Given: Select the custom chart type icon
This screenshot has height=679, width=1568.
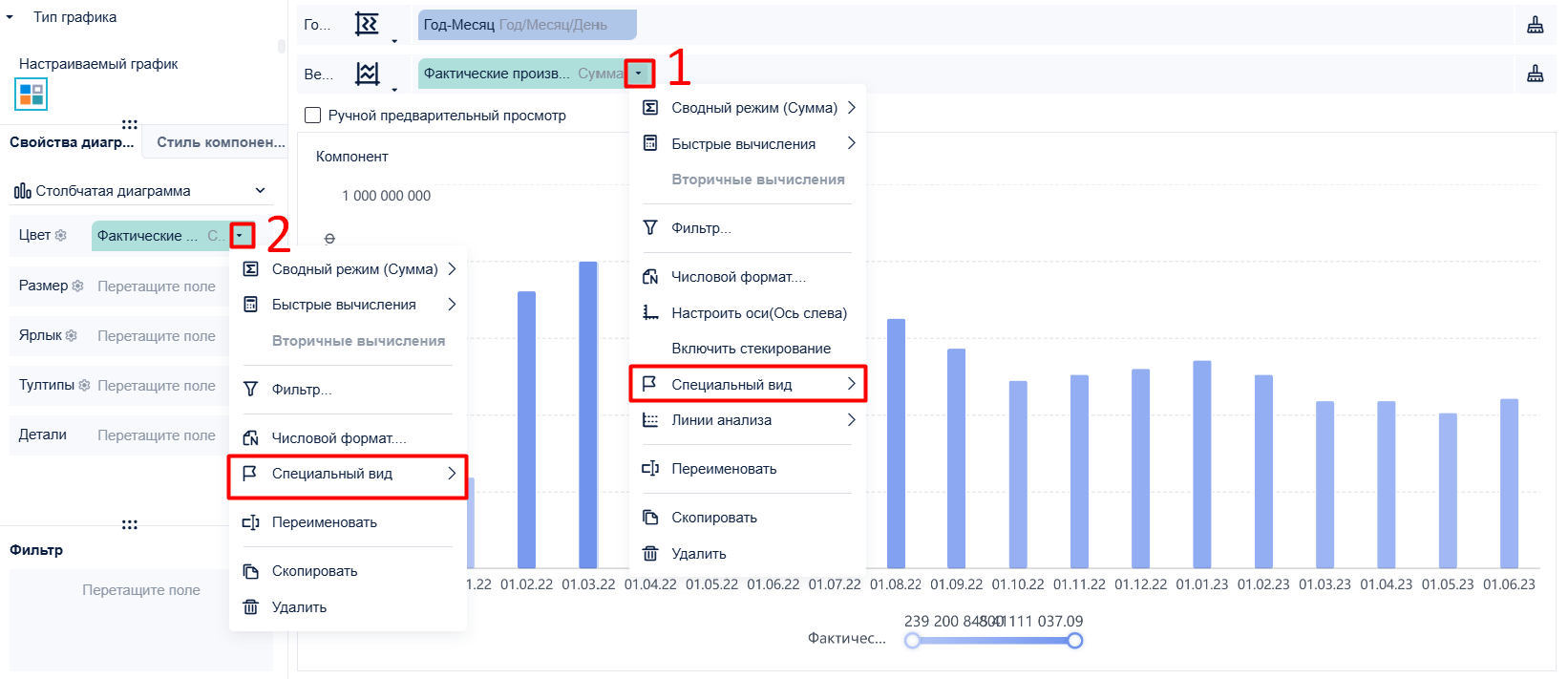Looking at the screenshot, I should point(31,94).
